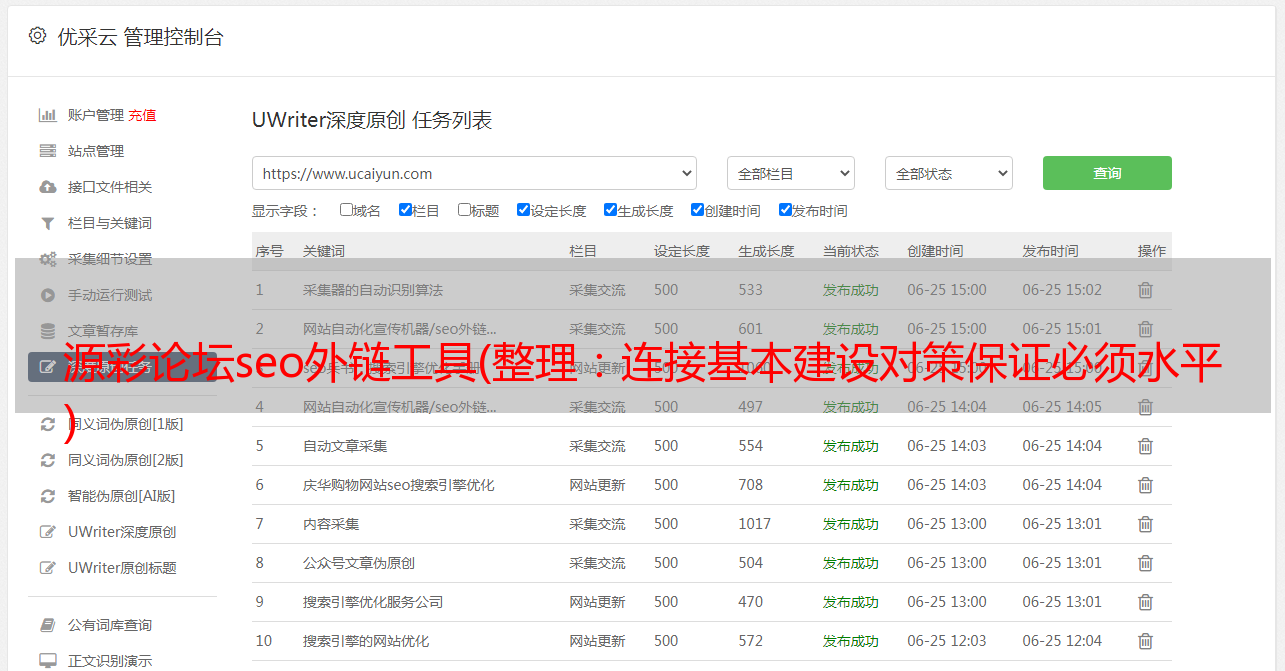Image resolution: width=1285 pixels, height=671 pixels.
Task: Click the 同义词伪原创[2版] refresh icon
Action: pyautogui.click(x=47, y=460)
